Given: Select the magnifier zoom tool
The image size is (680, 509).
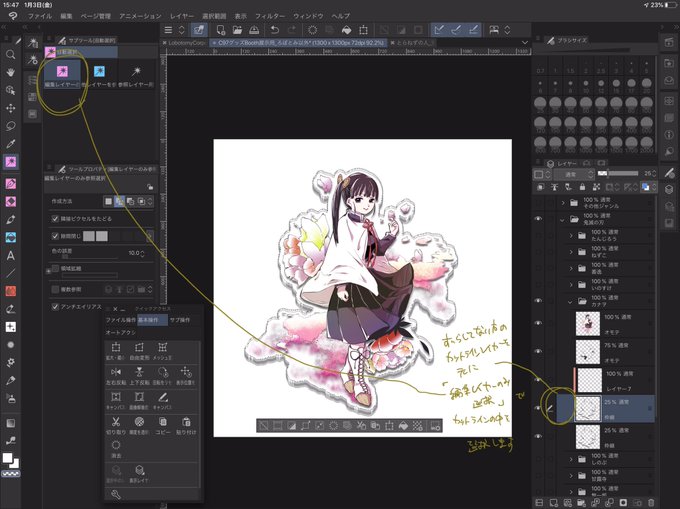Looking at the screenshot, I should coord(10,55).
